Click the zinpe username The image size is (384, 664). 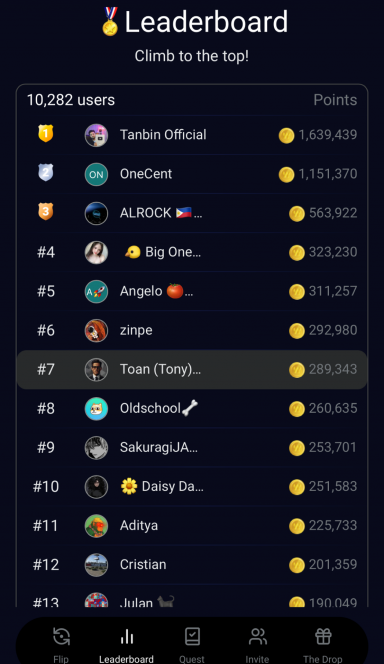(136, 330)
